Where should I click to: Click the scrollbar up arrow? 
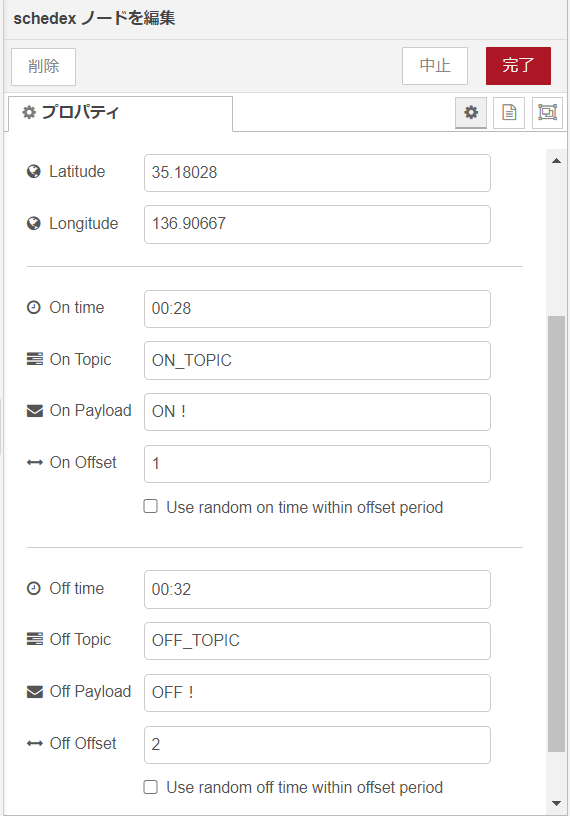[x=556, y=161]
